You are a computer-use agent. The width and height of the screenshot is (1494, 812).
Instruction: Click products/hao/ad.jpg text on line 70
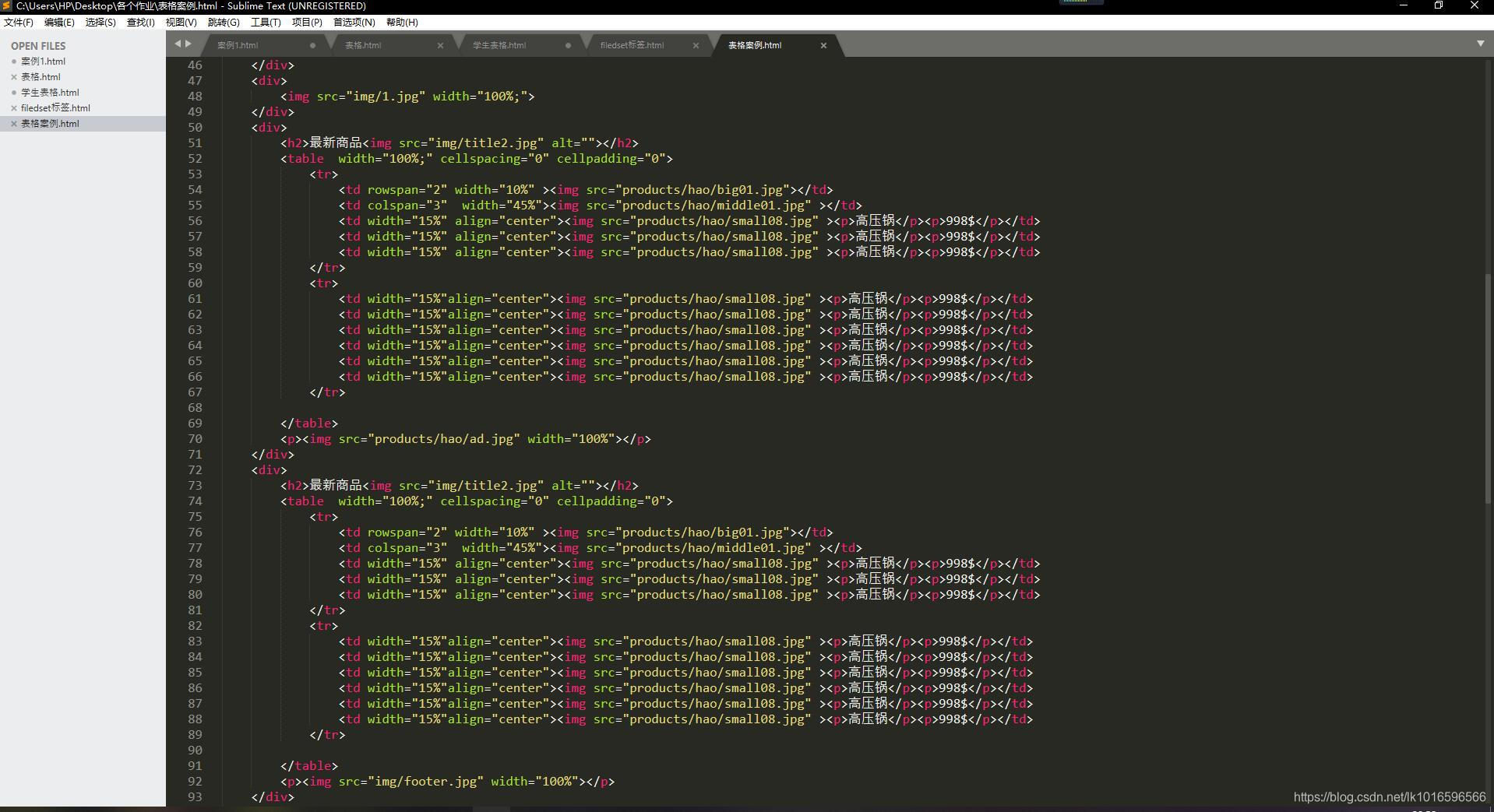(x=444, y=439)
